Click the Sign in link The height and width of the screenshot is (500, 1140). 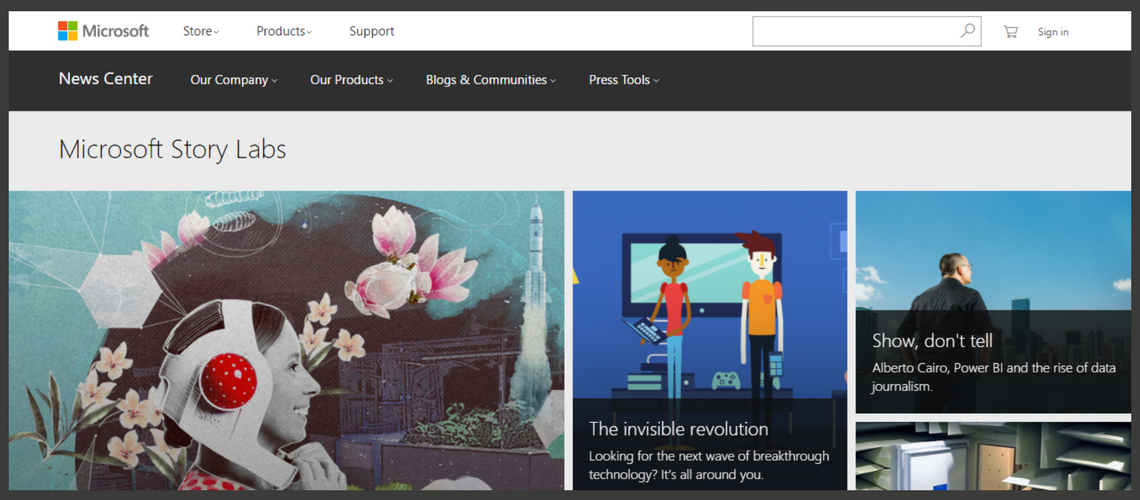click(x=1053, y=31)
